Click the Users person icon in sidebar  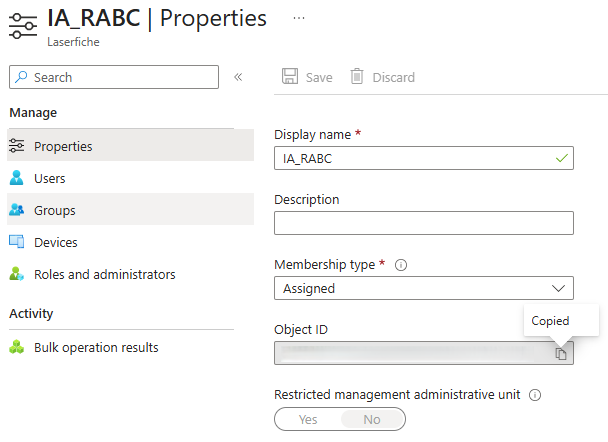tap(16, 178)
